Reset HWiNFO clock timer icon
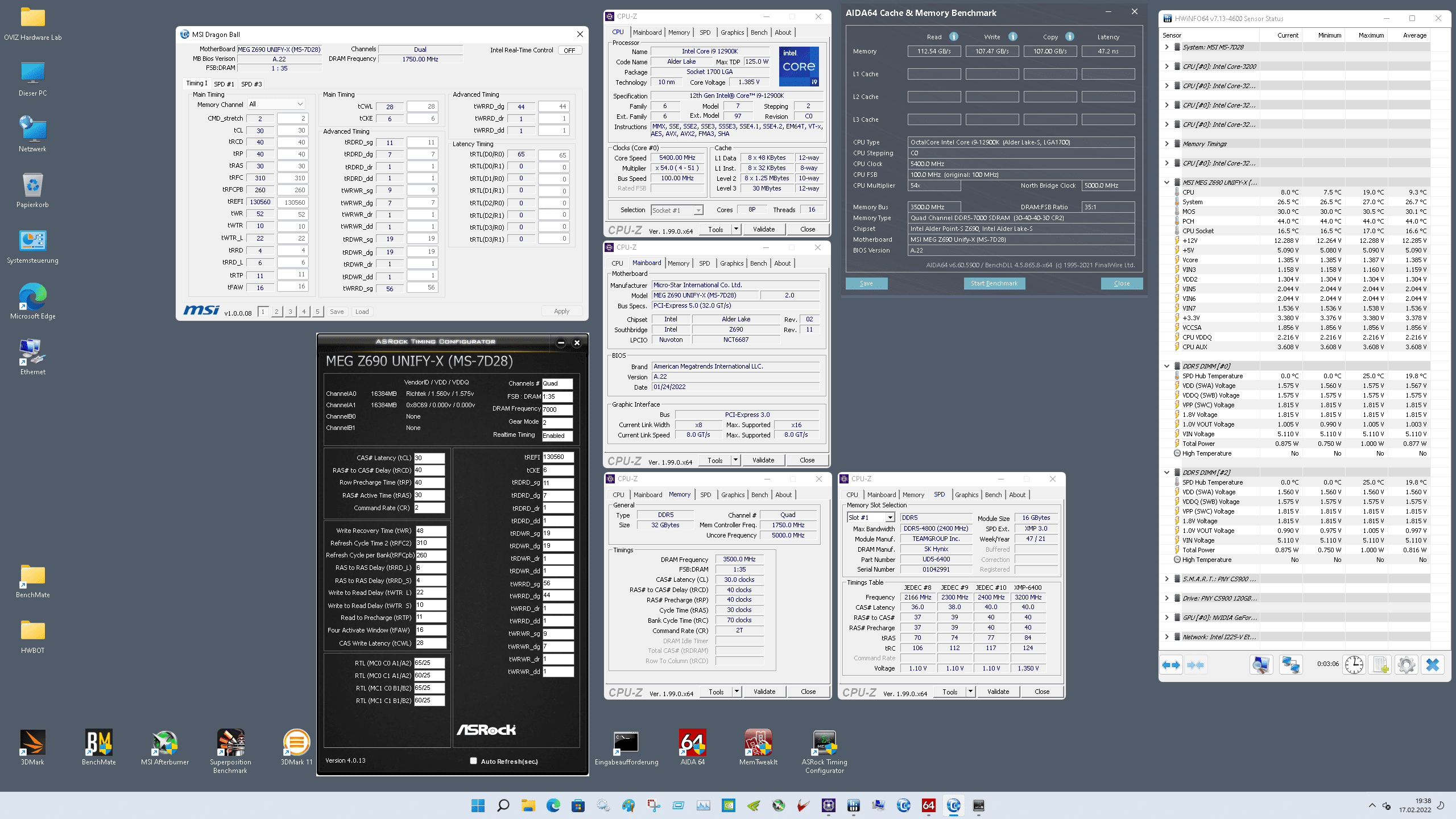 click(1354, 665)
